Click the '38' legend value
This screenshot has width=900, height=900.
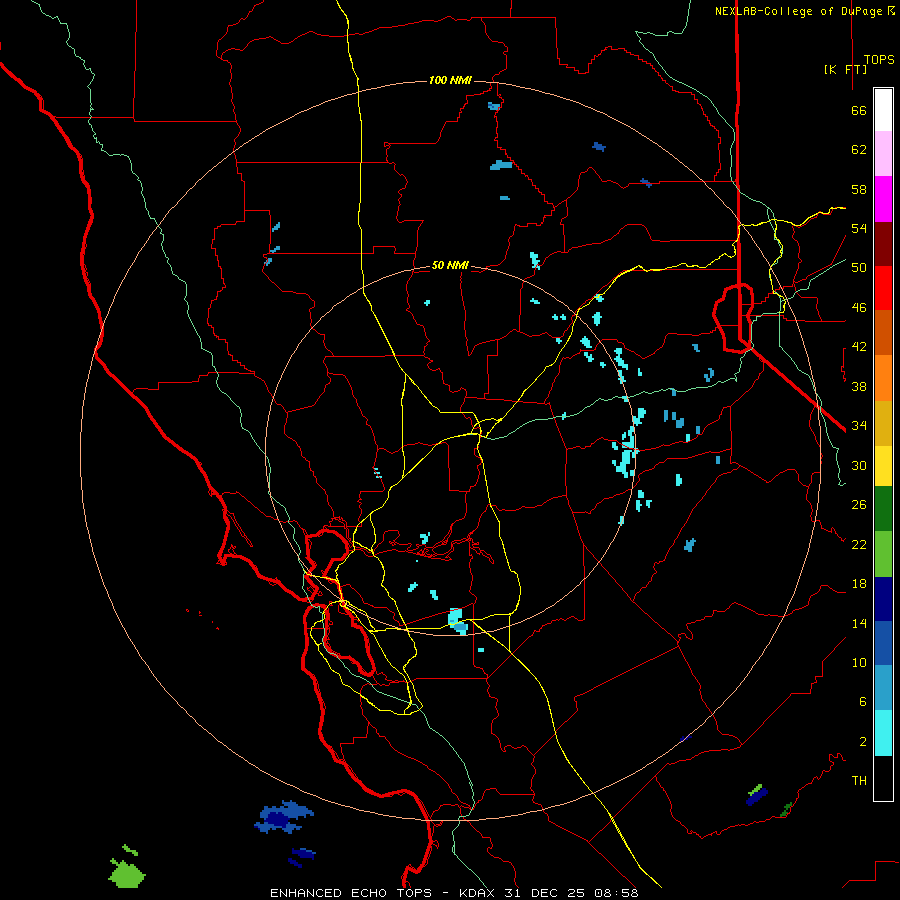tap(859, 386)
